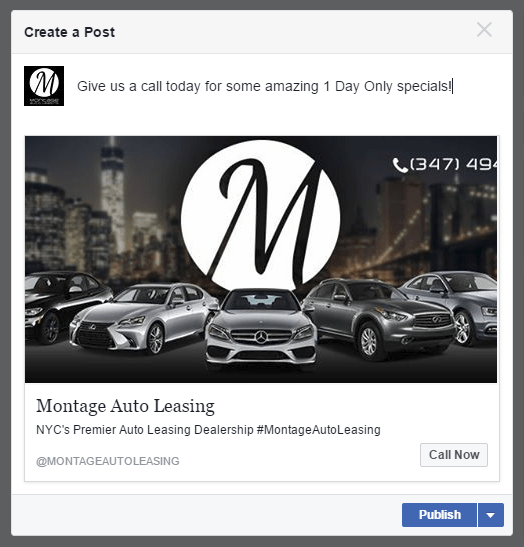The image size is (524, 547).
Task: Click the @MONTAGEAUTOLEASING handle
Action: 107,461
